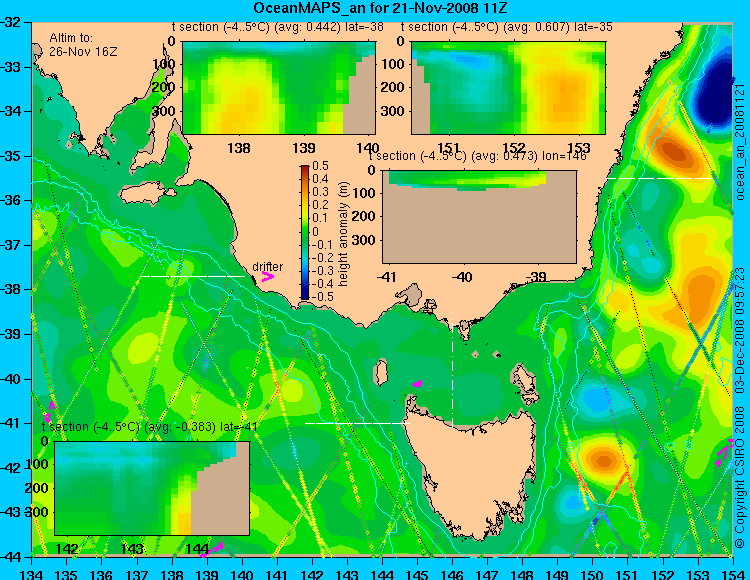Click the 154 longitude axis label

733,573
